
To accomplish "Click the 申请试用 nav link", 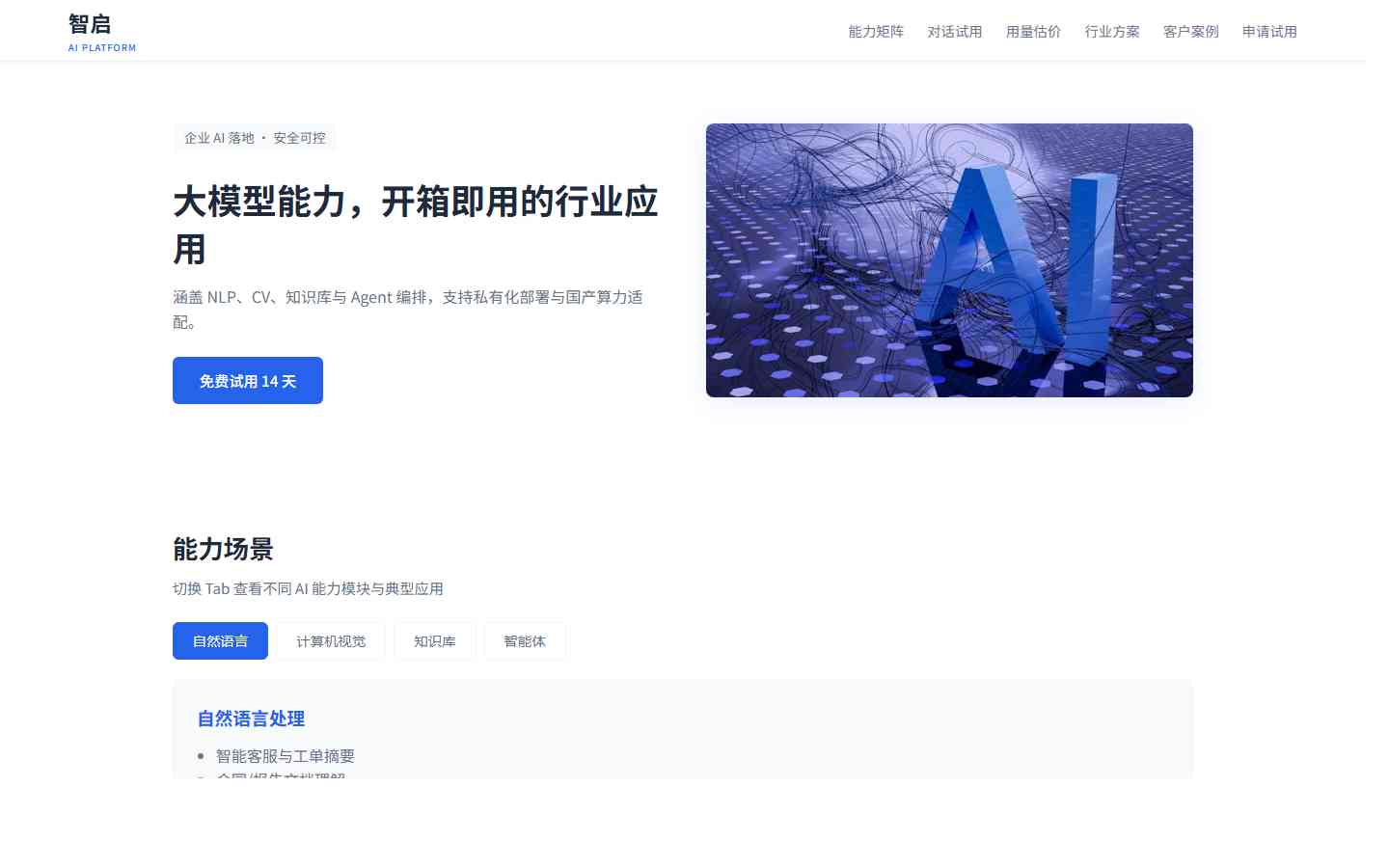I will tap(1269, 32).
